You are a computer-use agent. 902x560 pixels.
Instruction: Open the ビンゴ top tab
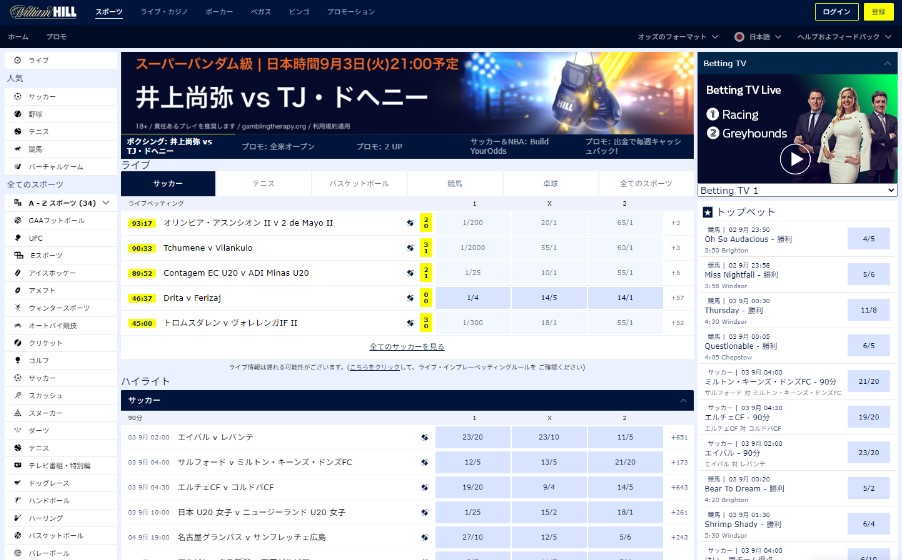point(299,12)
